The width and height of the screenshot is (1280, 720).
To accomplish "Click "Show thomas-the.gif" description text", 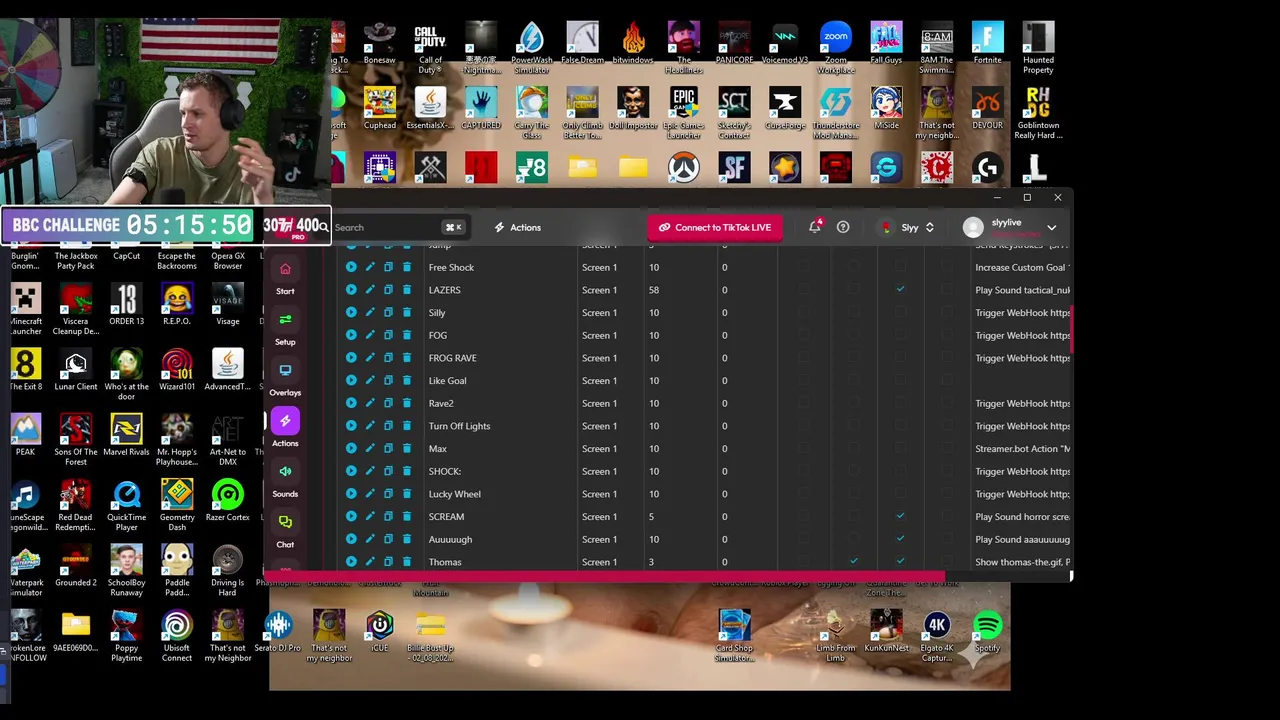I will [x=1018, y=562].
